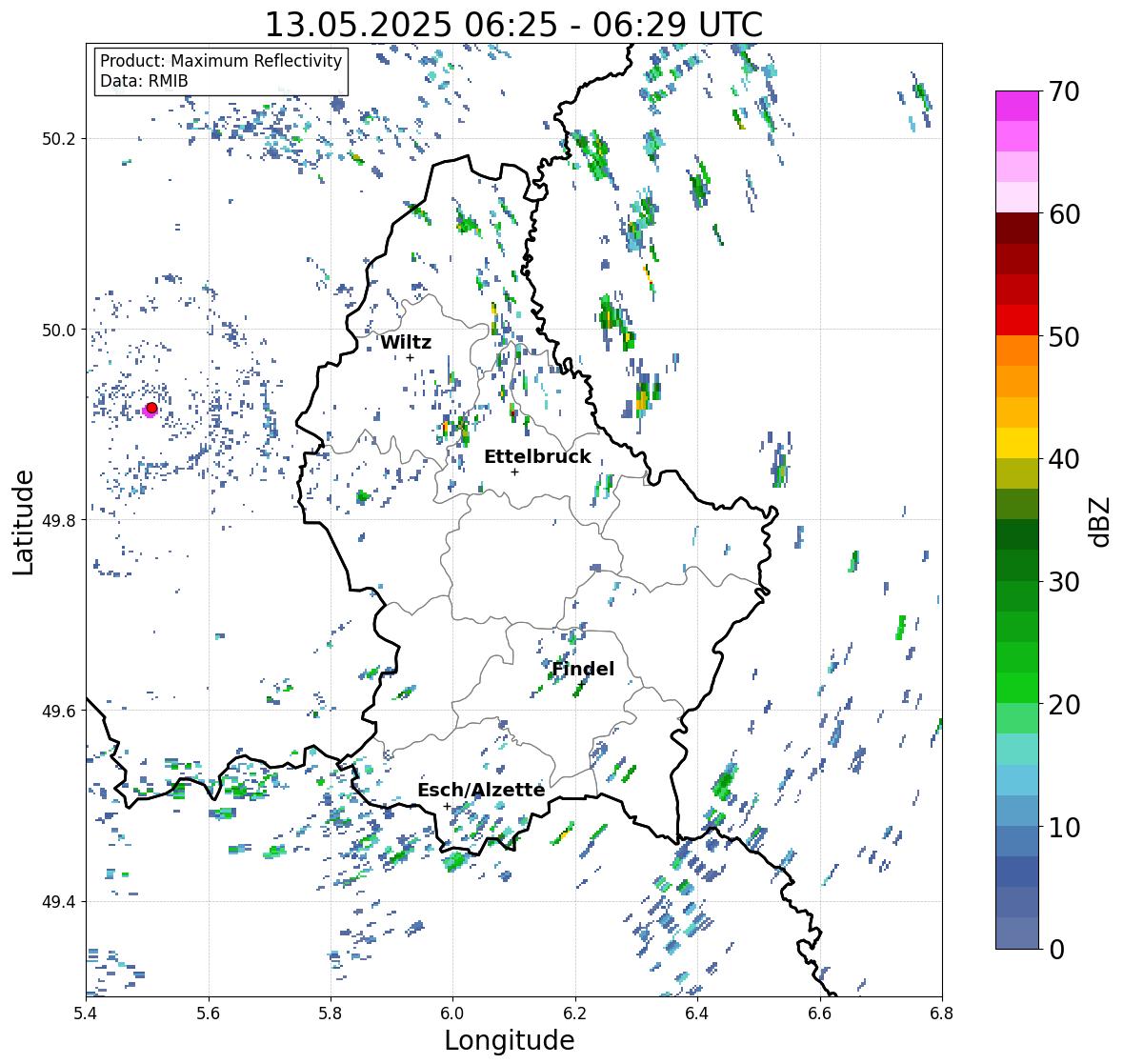
Task: Pick the magenta top colorbar segment
Action: (x=1017, y=106)
